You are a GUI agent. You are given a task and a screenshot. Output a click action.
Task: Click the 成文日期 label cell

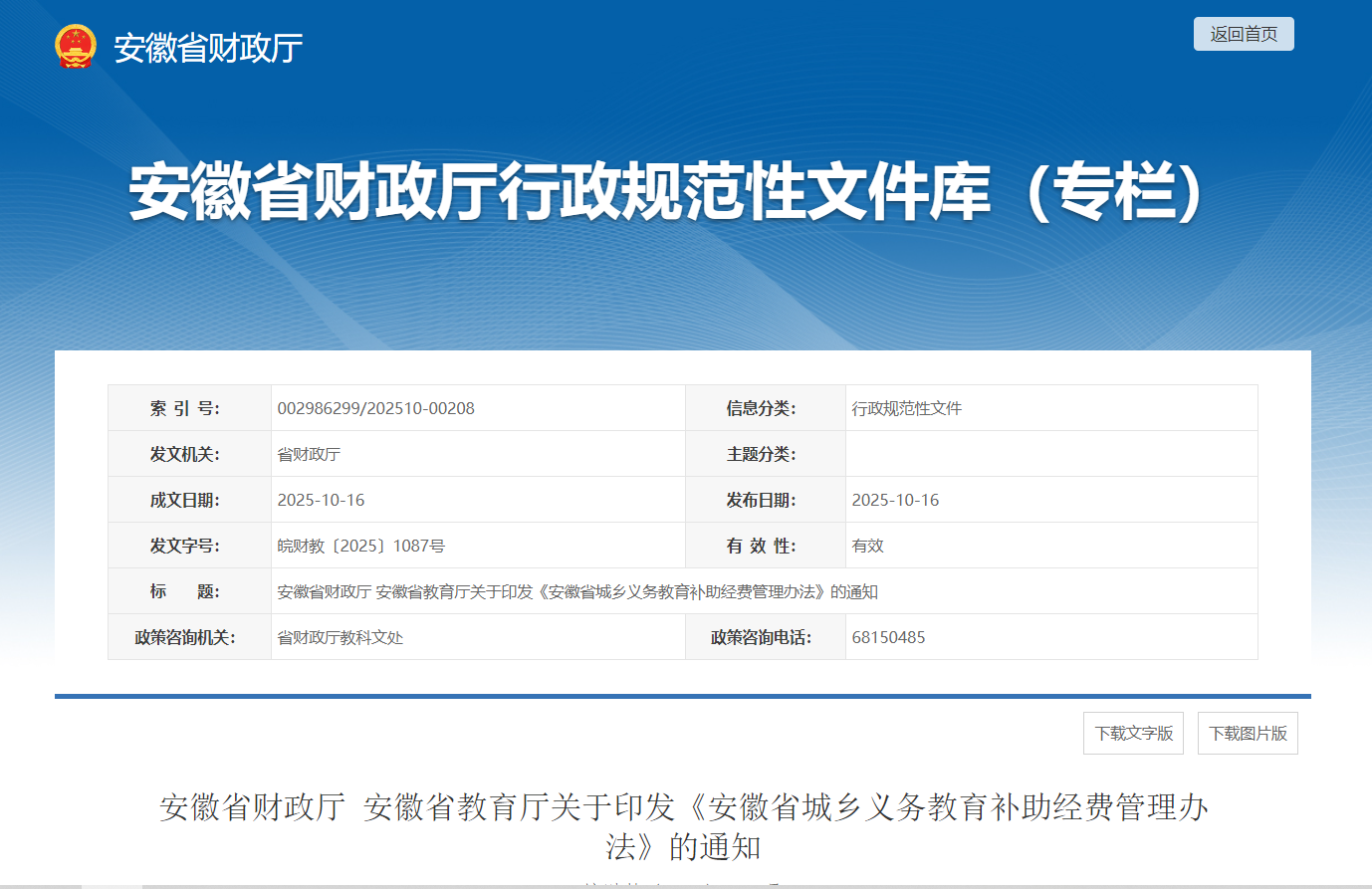pos(189,500)
